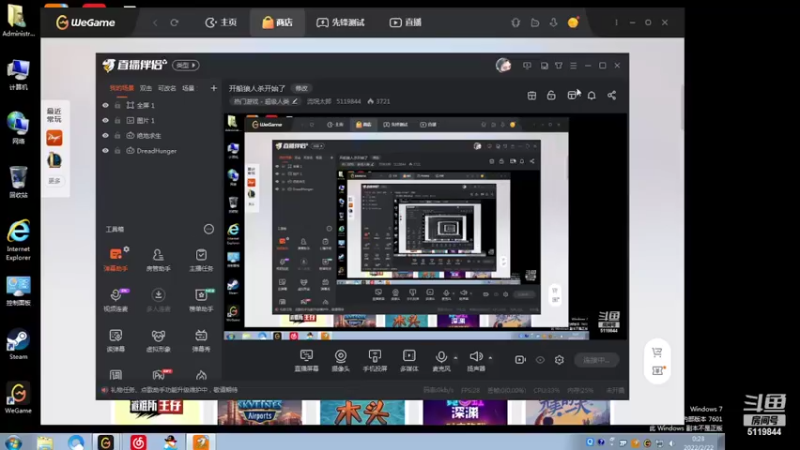
Task: Hide the DreadHunger source layer
Action: [x=106, y=151]
